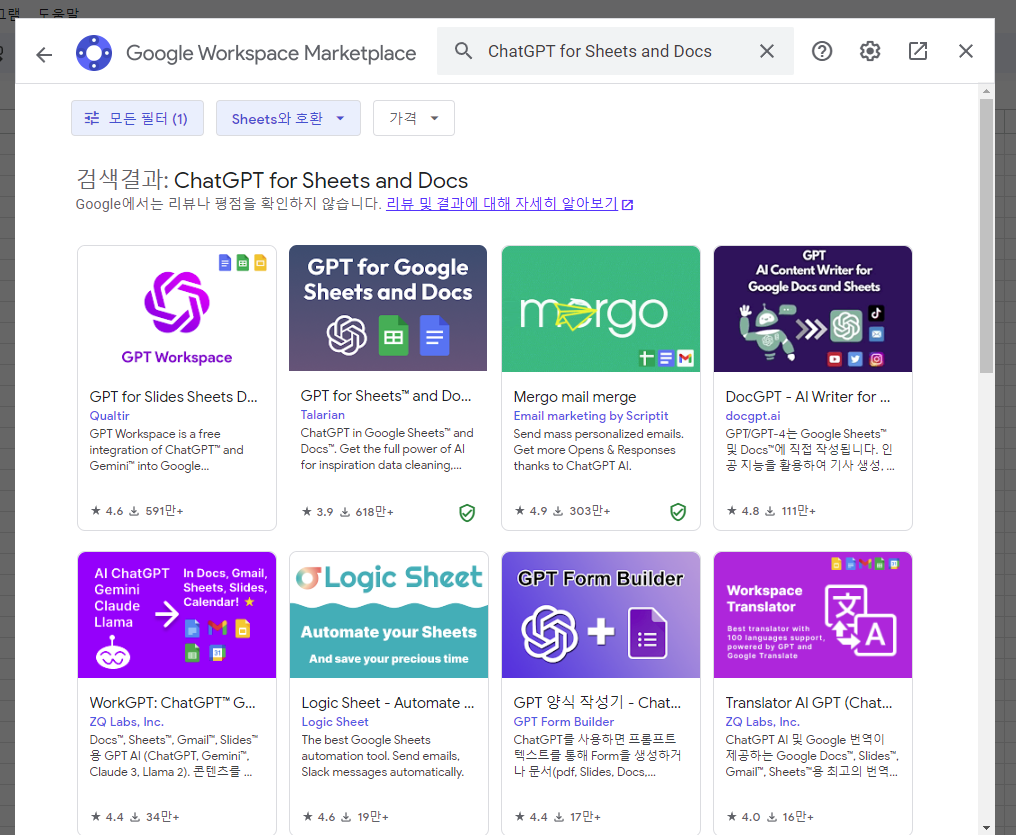
Task: Select the Logic Sheet - Automate title
Action: pyautogui.click(x=387, y=703)
